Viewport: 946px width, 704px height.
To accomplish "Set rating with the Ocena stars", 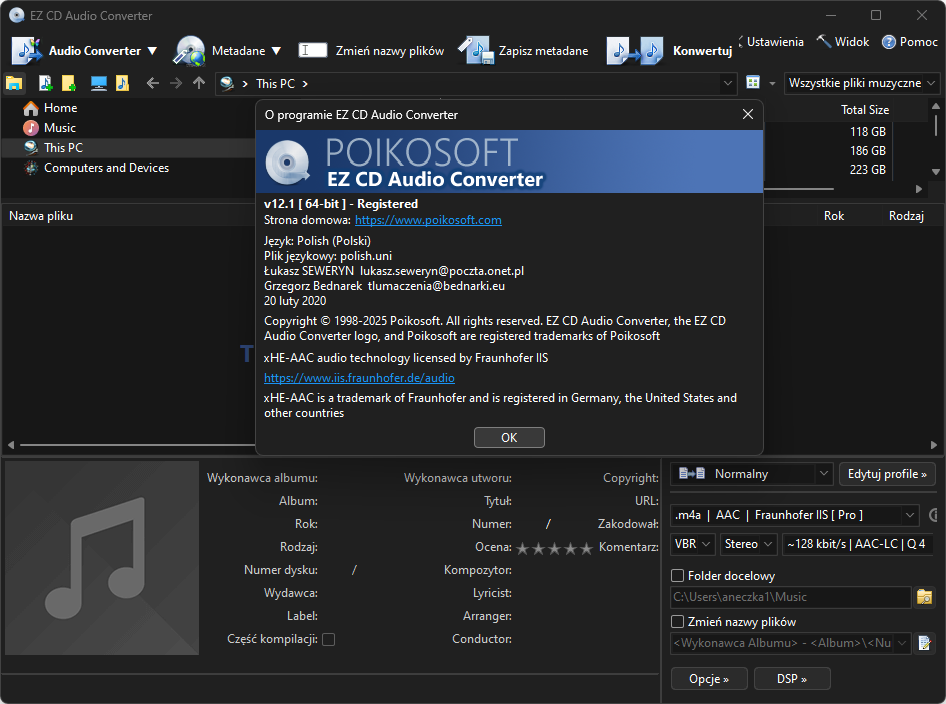I will 554,548.
